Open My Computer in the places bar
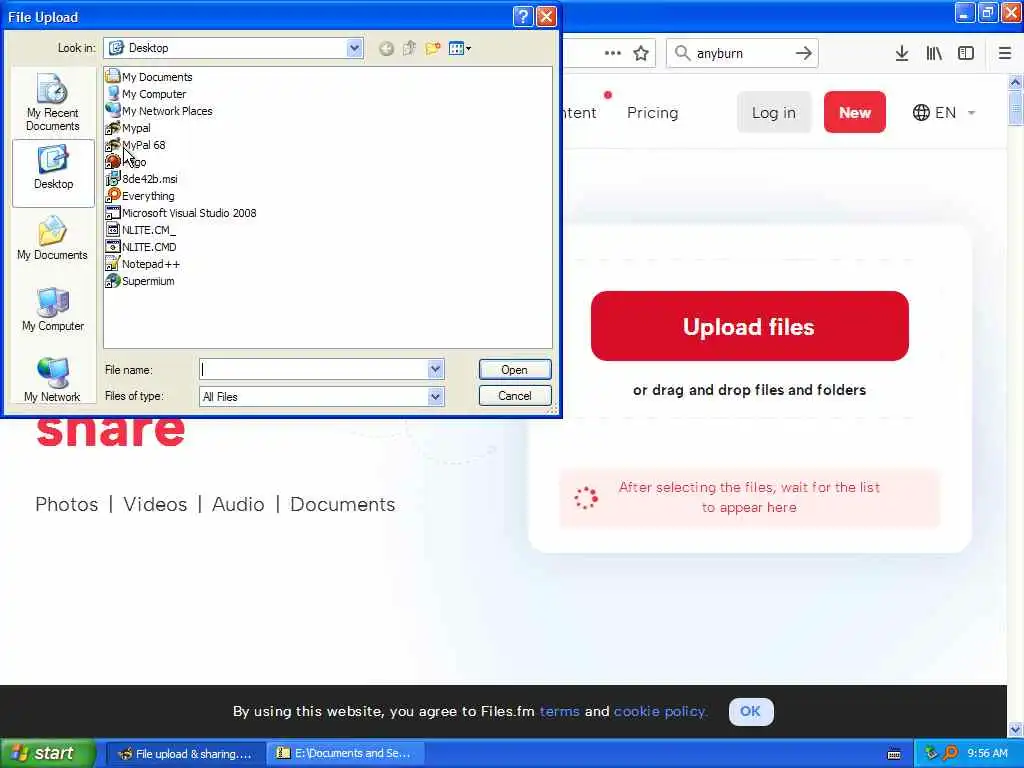Screen dimensions: 1024x768 point(53,310)
